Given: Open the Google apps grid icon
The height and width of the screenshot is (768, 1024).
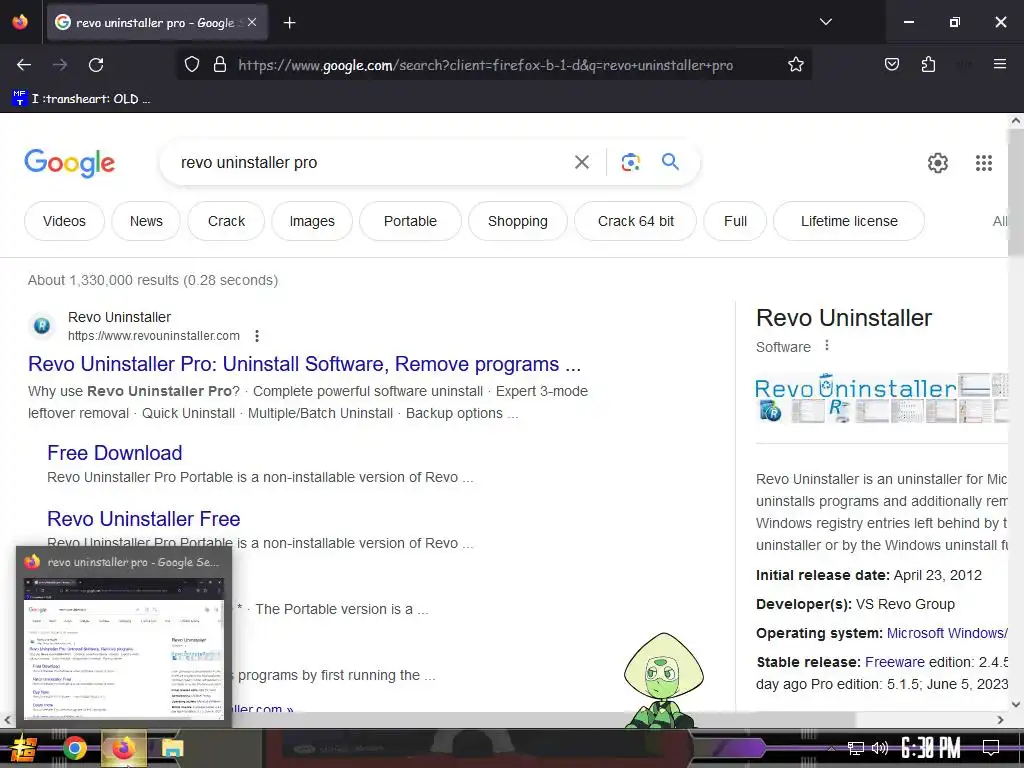Looking at the screenshot, I should click(x=984, y=163).
